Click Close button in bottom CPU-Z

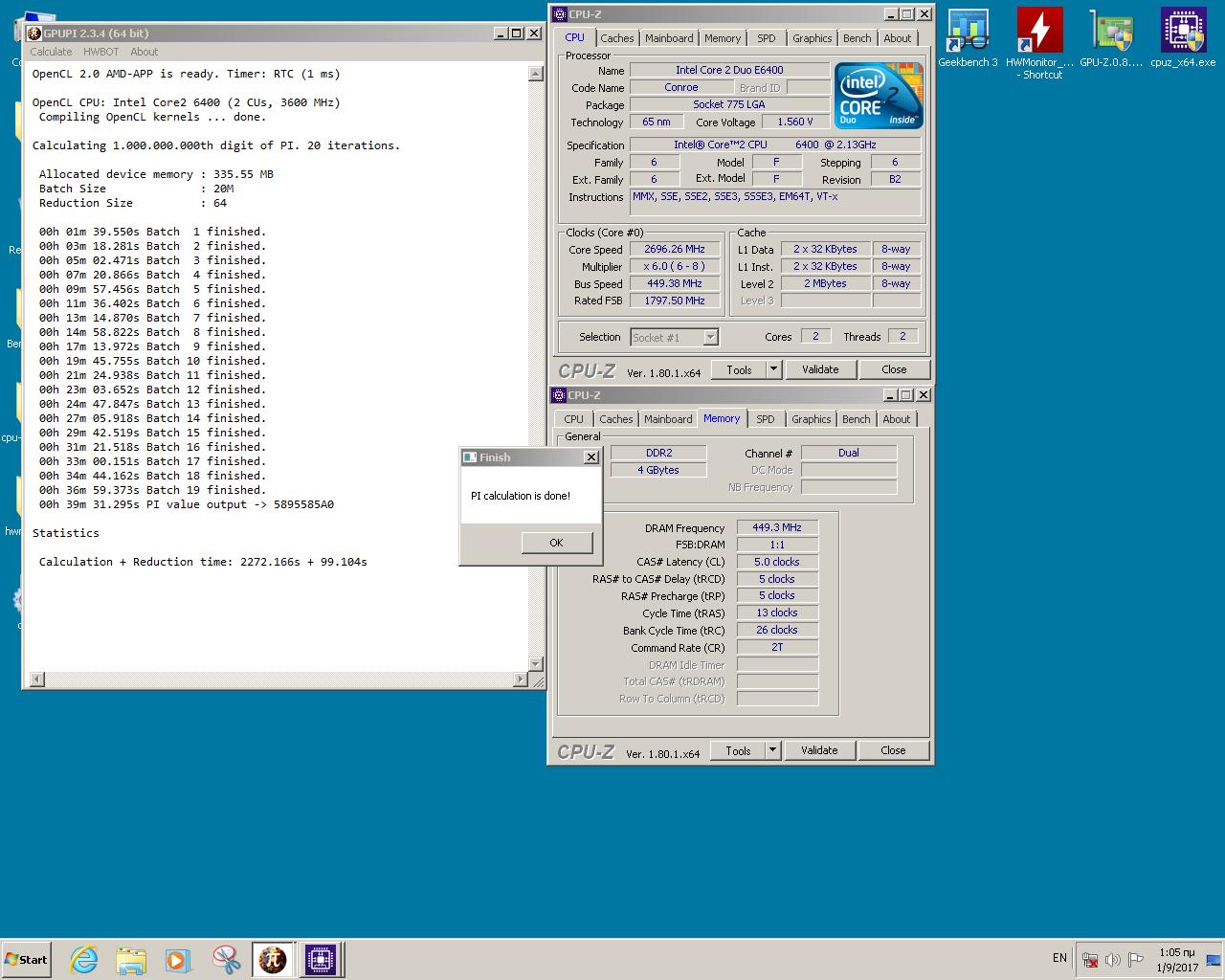893,750
